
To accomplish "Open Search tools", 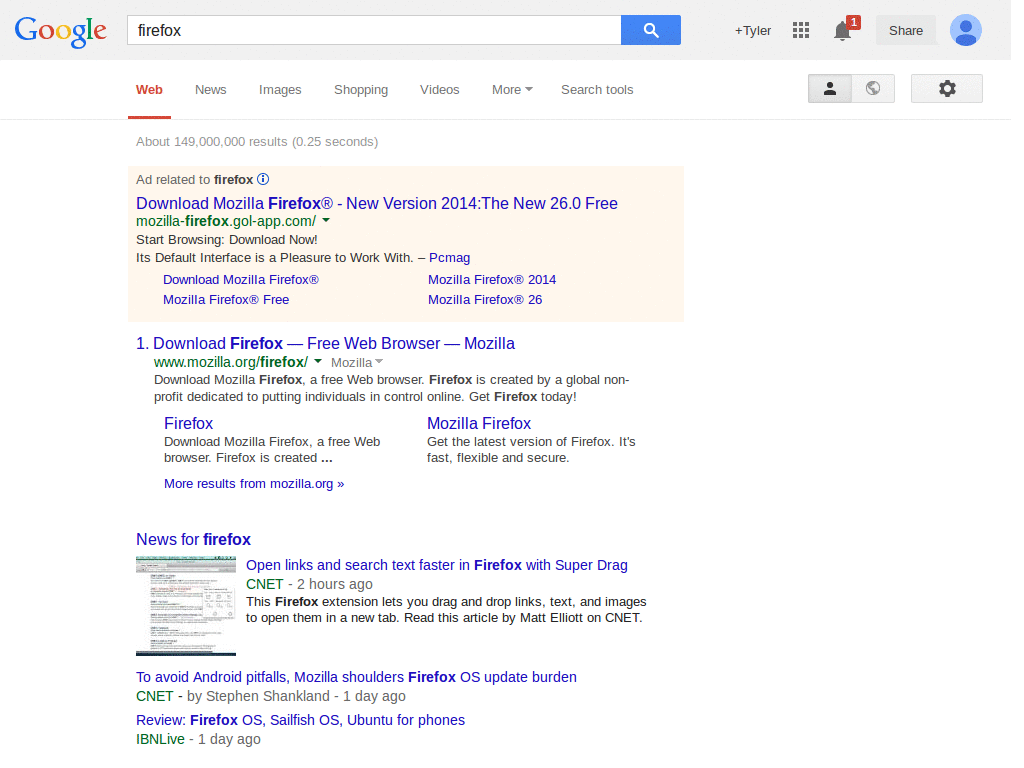I will point(597,89).
